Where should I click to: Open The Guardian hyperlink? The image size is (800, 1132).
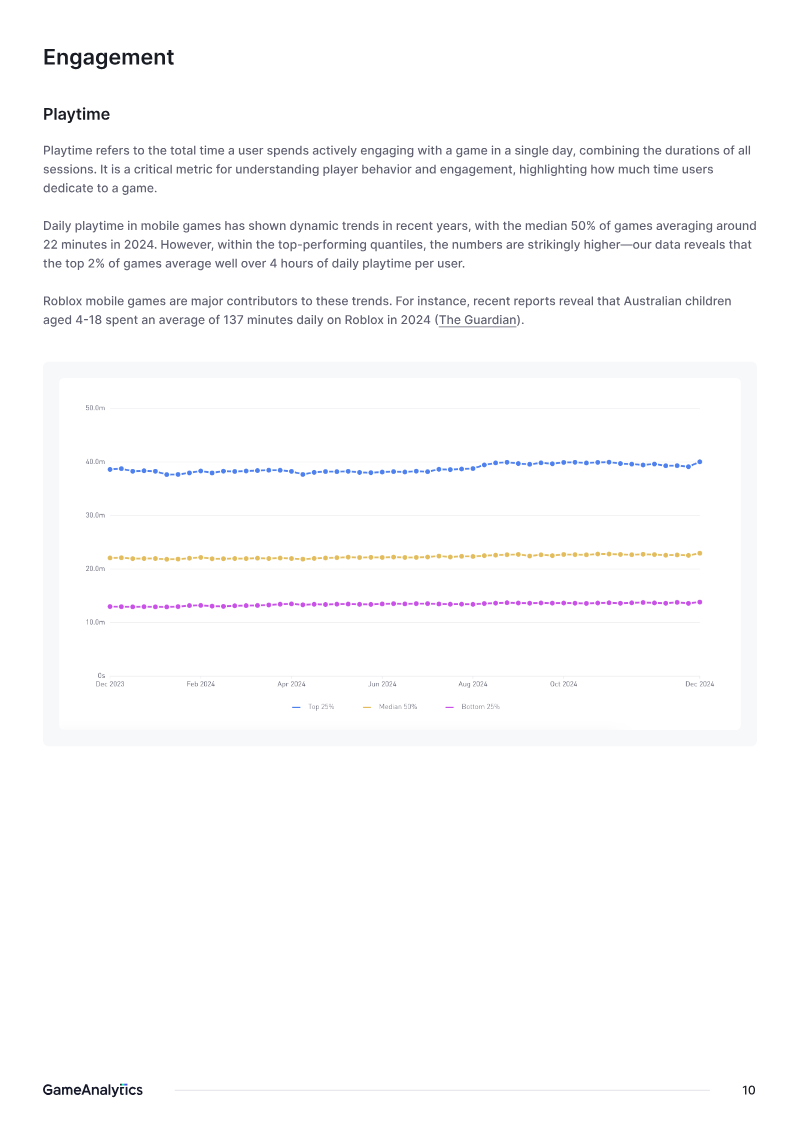[x=478, y=320]
